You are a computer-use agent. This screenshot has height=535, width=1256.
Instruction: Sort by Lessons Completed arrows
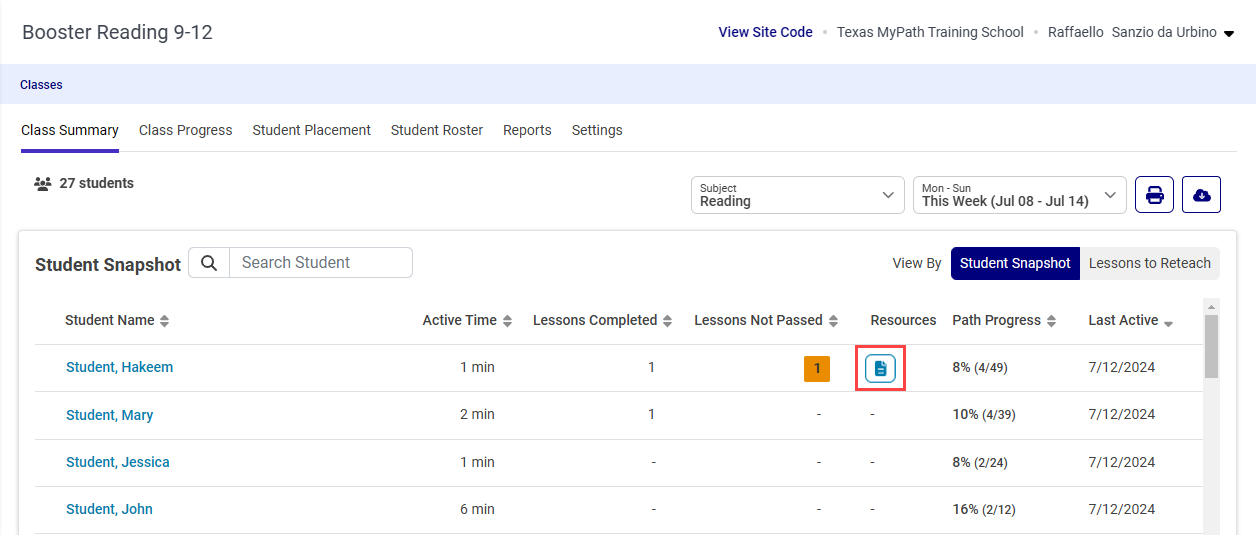tap(667, 321)
